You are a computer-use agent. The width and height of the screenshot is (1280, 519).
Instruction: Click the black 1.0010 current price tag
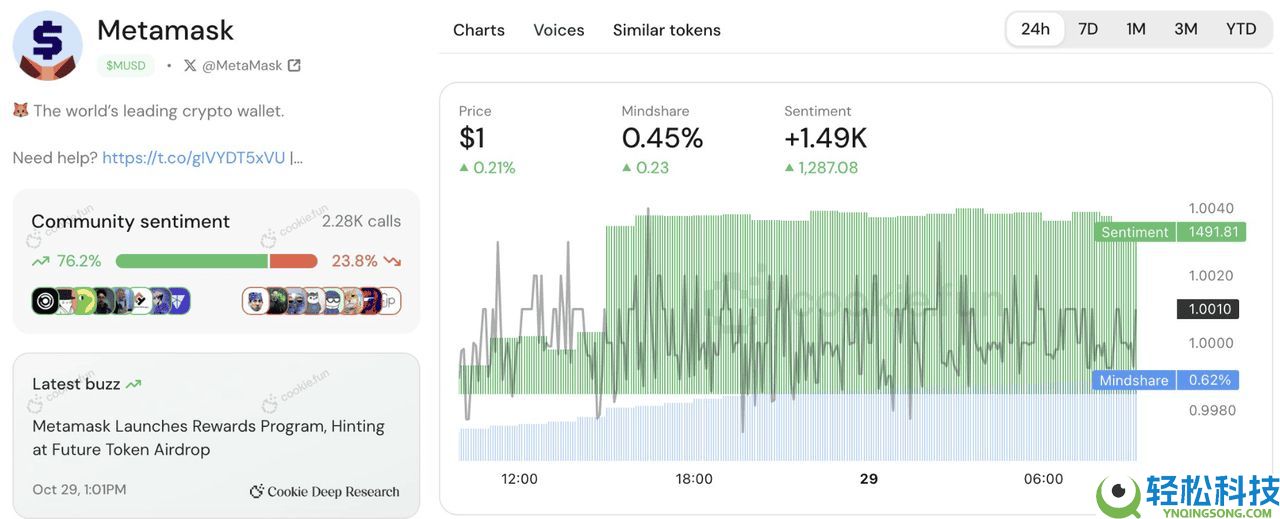pos(1209,309)
